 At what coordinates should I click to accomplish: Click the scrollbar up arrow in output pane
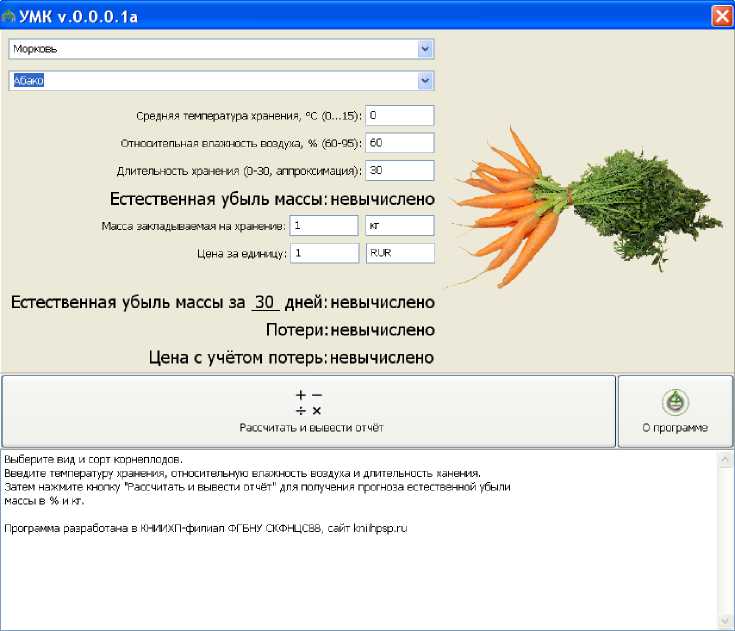tap(725, 458)
